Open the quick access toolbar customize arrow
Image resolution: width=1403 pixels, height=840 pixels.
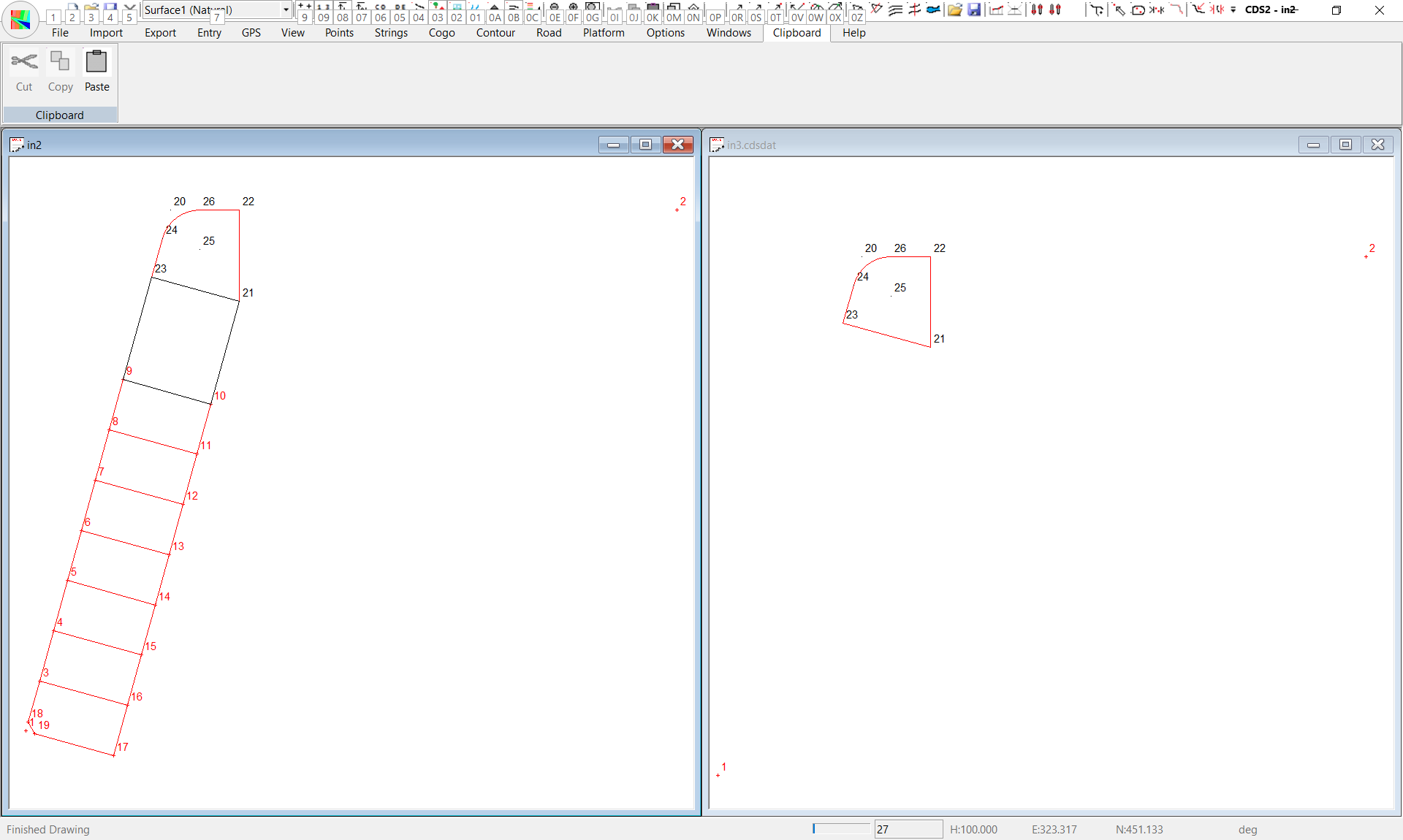click(x=1233, y=9)
